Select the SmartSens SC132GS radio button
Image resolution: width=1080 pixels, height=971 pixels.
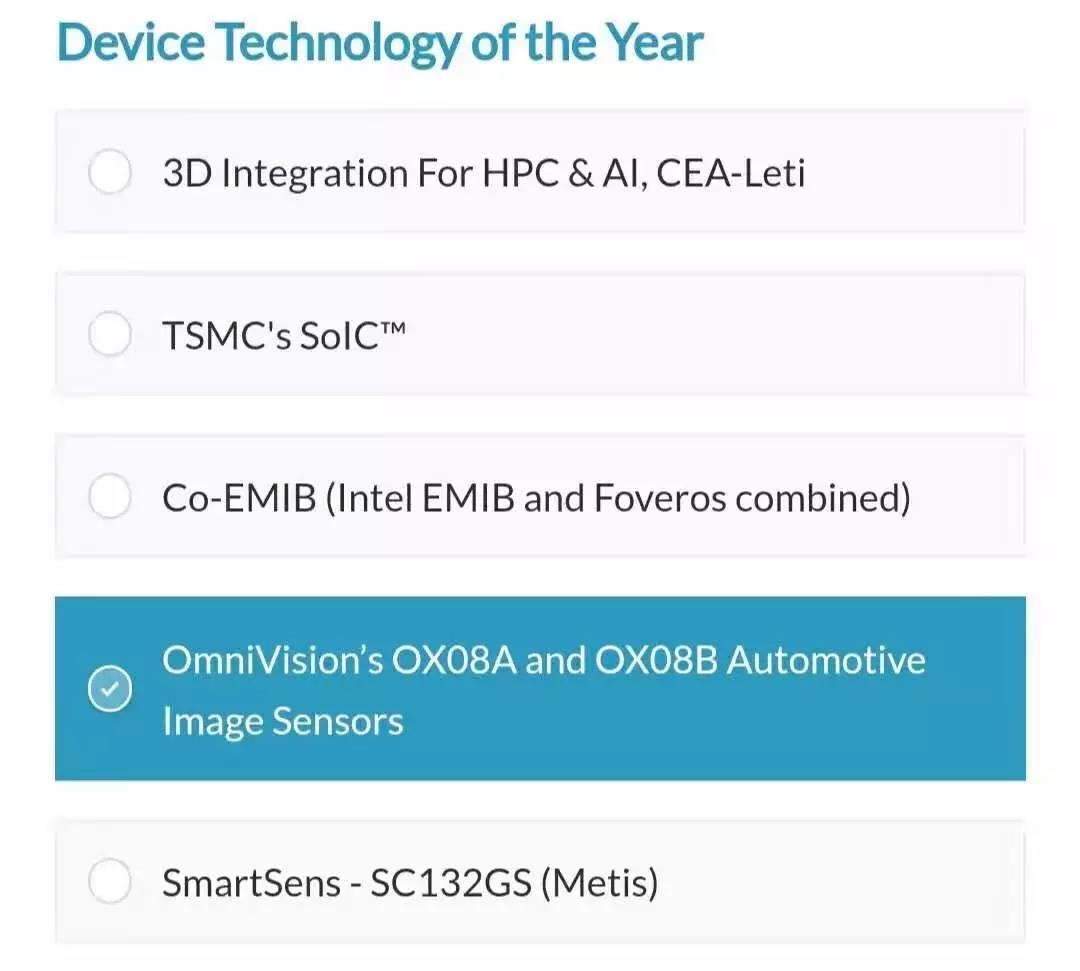110,883
